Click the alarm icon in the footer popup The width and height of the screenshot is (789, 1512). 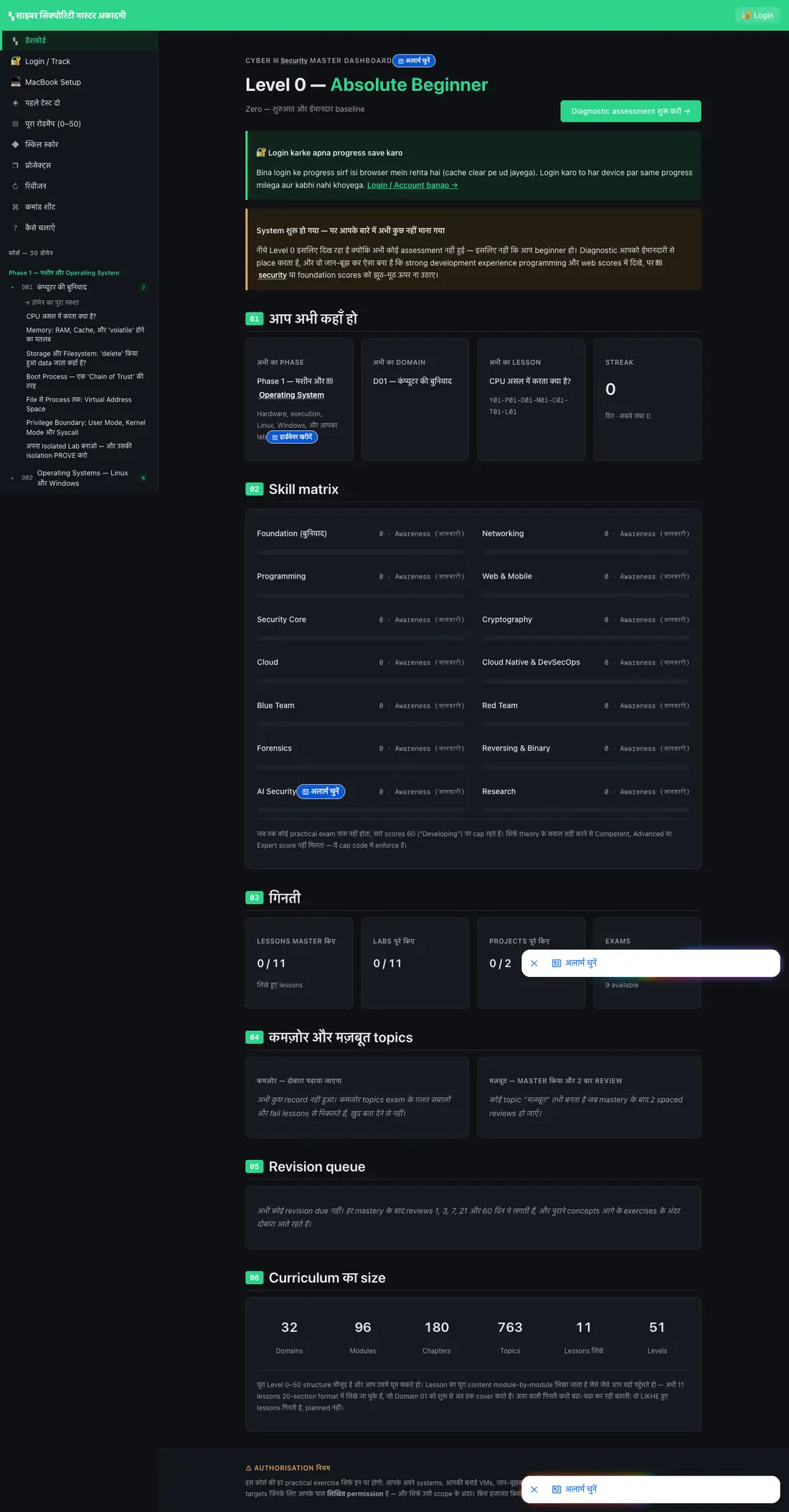[x=557, y=1489]
